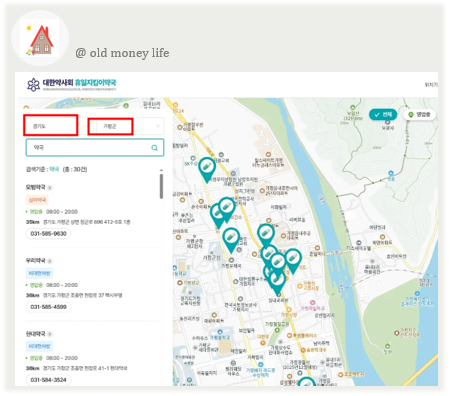Click the red house profile avatar
450x396 pixels.
pos(40,38)
